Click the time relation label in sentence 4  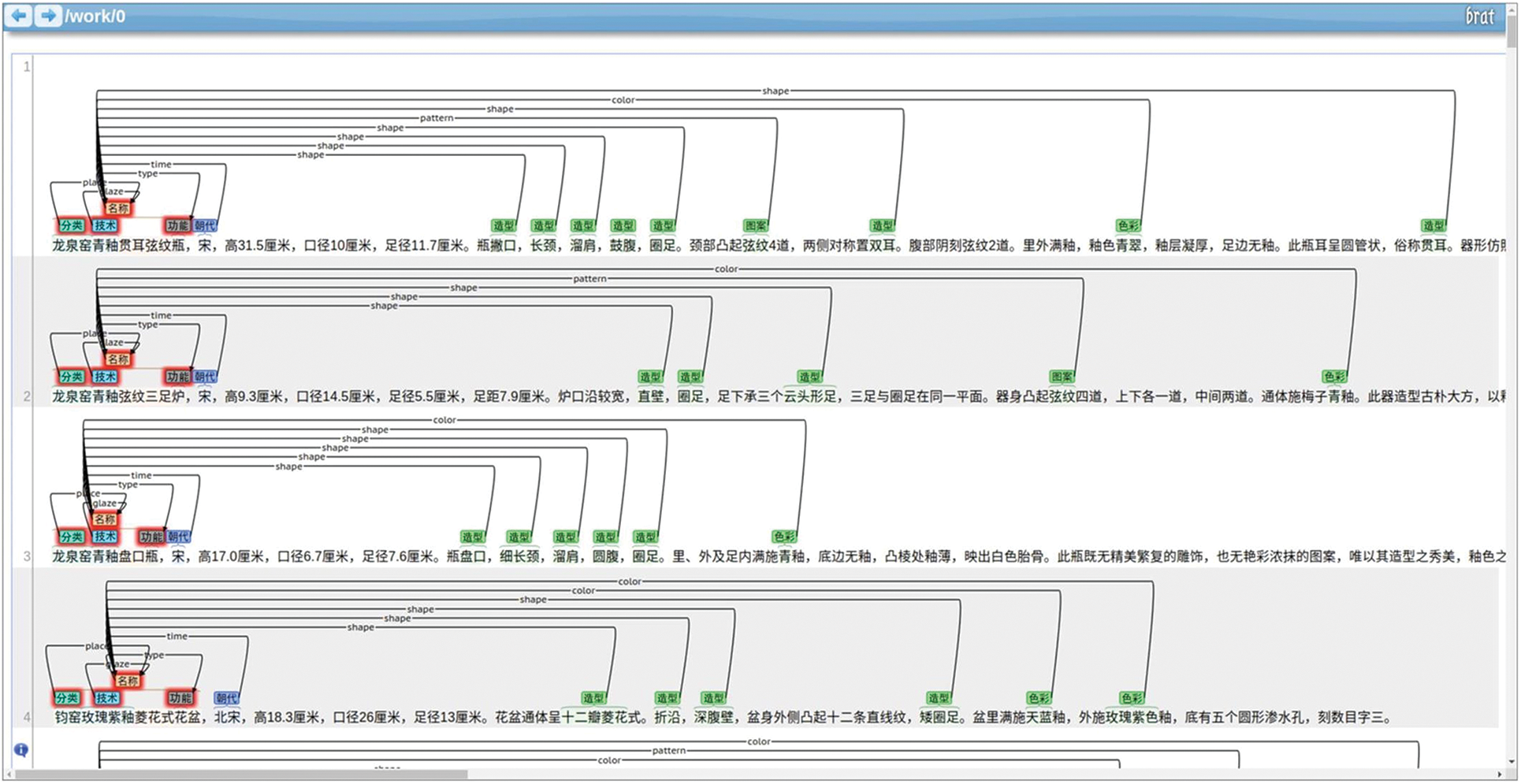coord(177,637)
